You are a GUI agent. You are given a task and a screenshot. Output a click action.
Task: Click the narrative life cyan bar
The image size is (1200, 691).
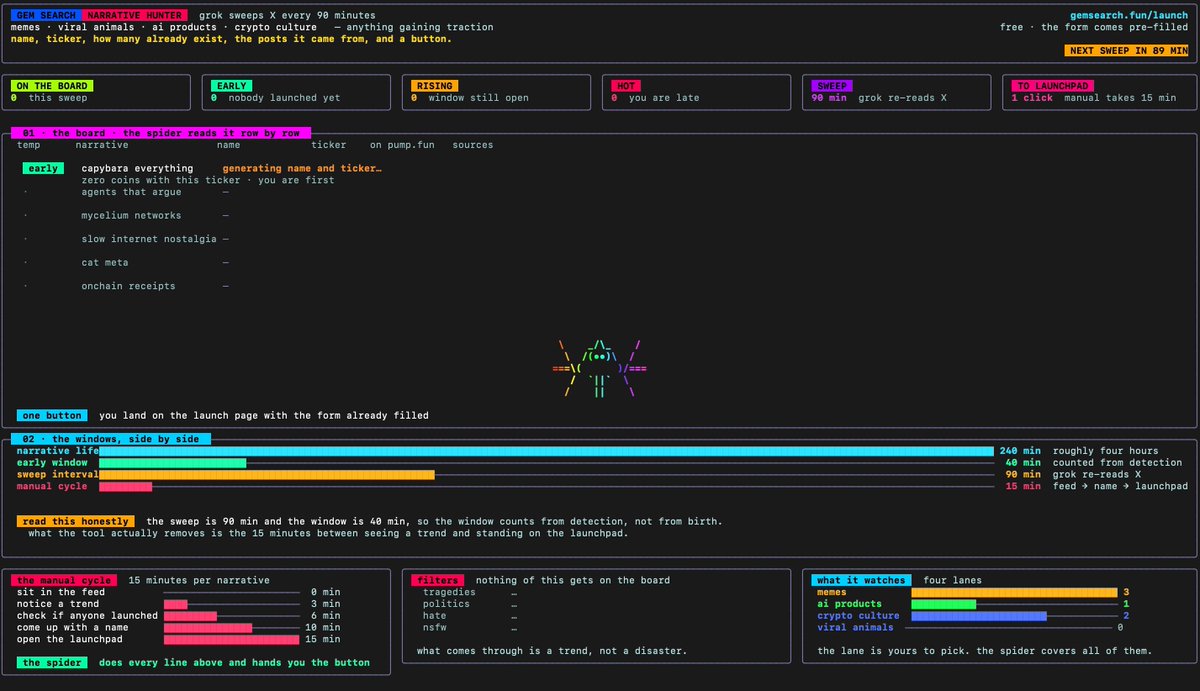click(x=546, y=451)
